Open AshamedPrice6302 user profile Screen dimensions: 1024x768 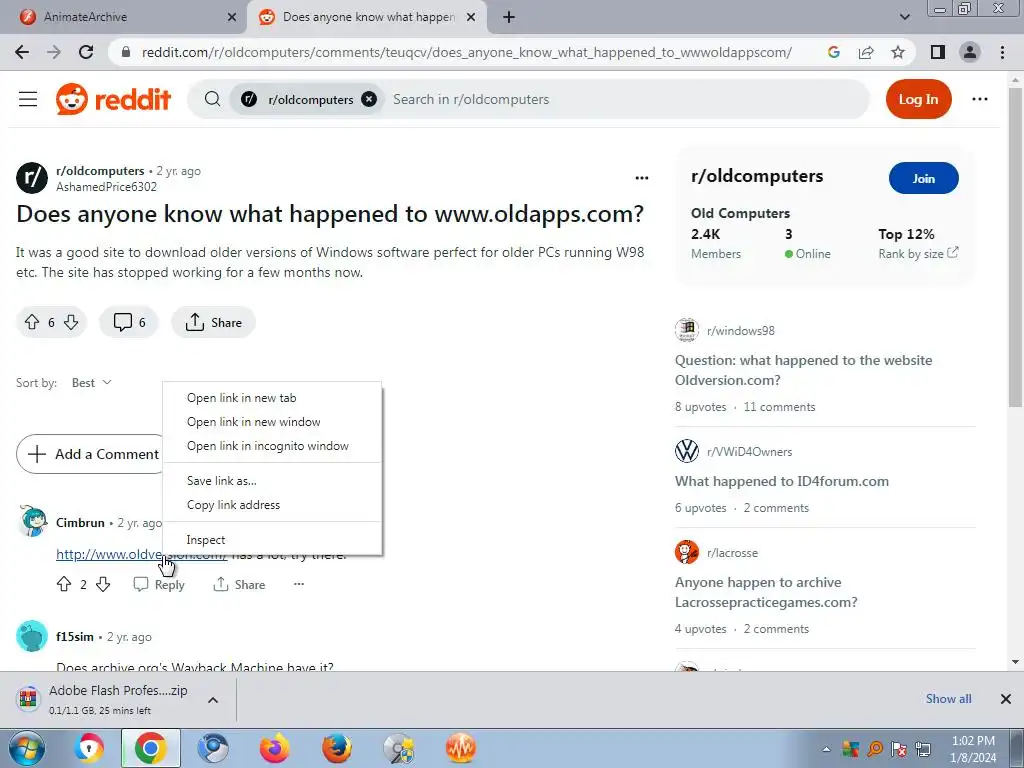pyautogui.click(x=106, y=187)
